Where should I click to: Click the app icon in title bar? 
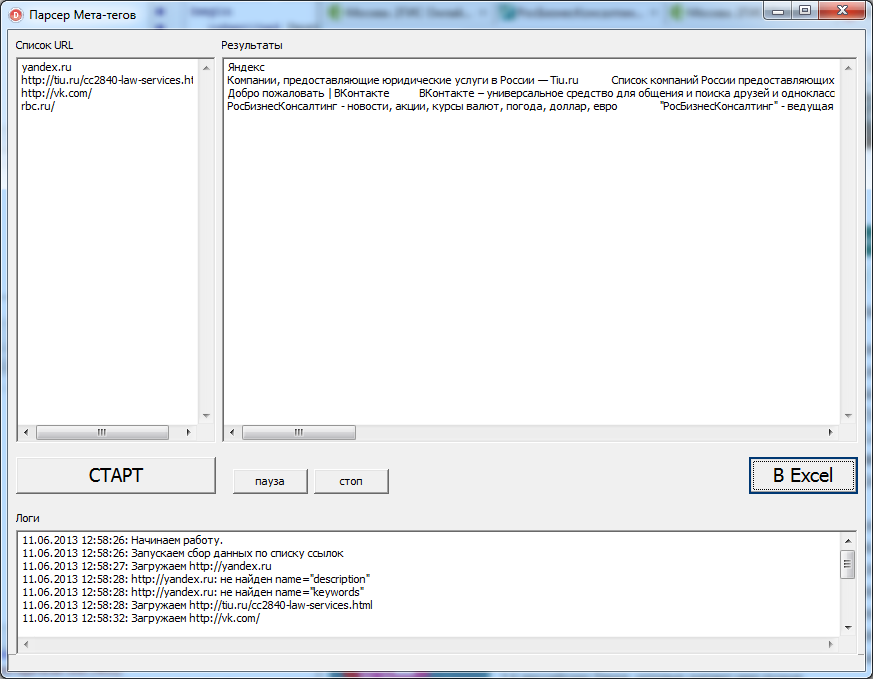coord(16,15)
